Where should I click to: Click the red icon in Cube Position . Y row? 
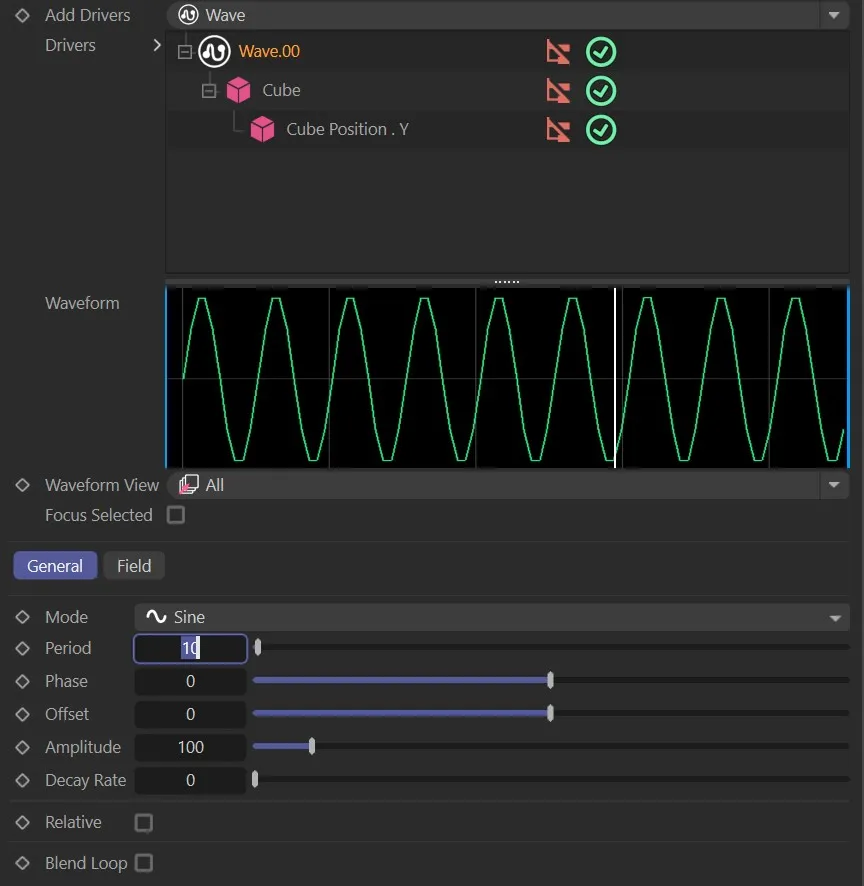click(557, 130)
